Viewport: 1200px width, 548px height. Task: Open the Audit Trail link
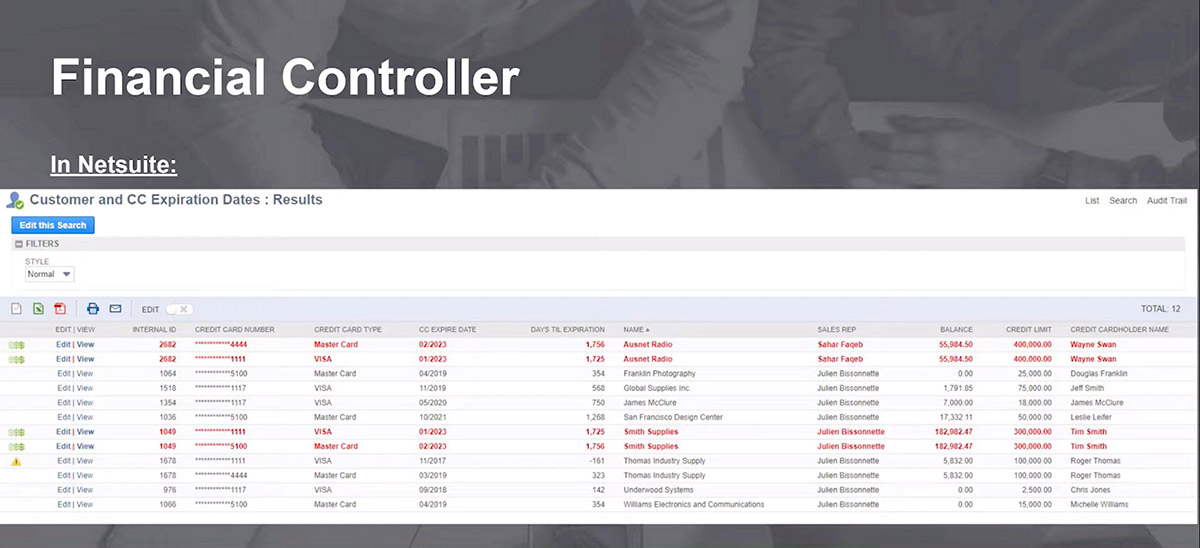(1167, 201)
